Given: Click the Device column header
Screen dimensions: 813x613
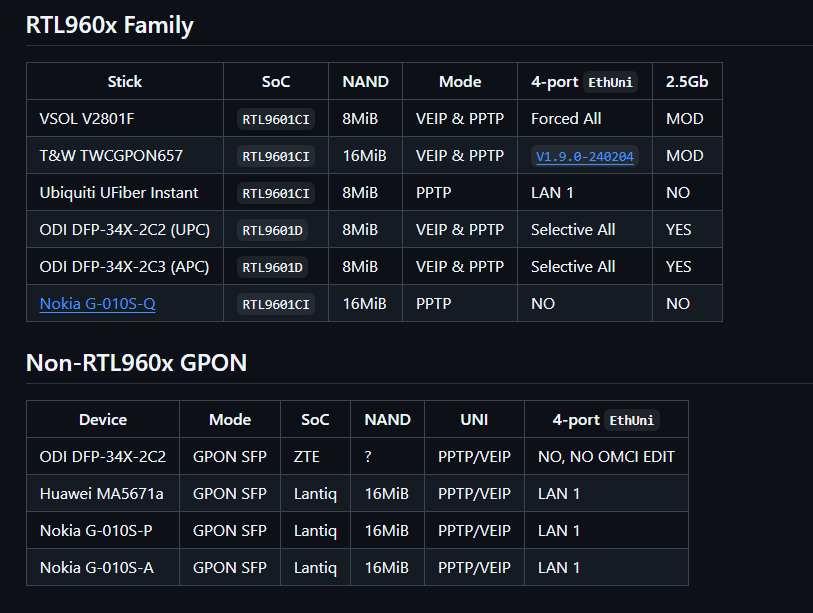Looking at the screenshot, I should (103, 419).
